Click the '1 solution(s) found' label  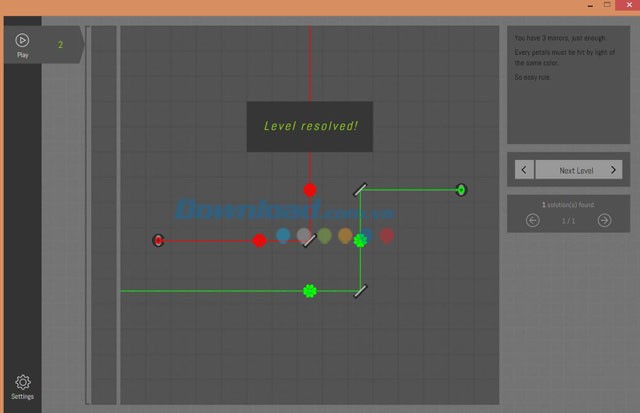[567, 204]
